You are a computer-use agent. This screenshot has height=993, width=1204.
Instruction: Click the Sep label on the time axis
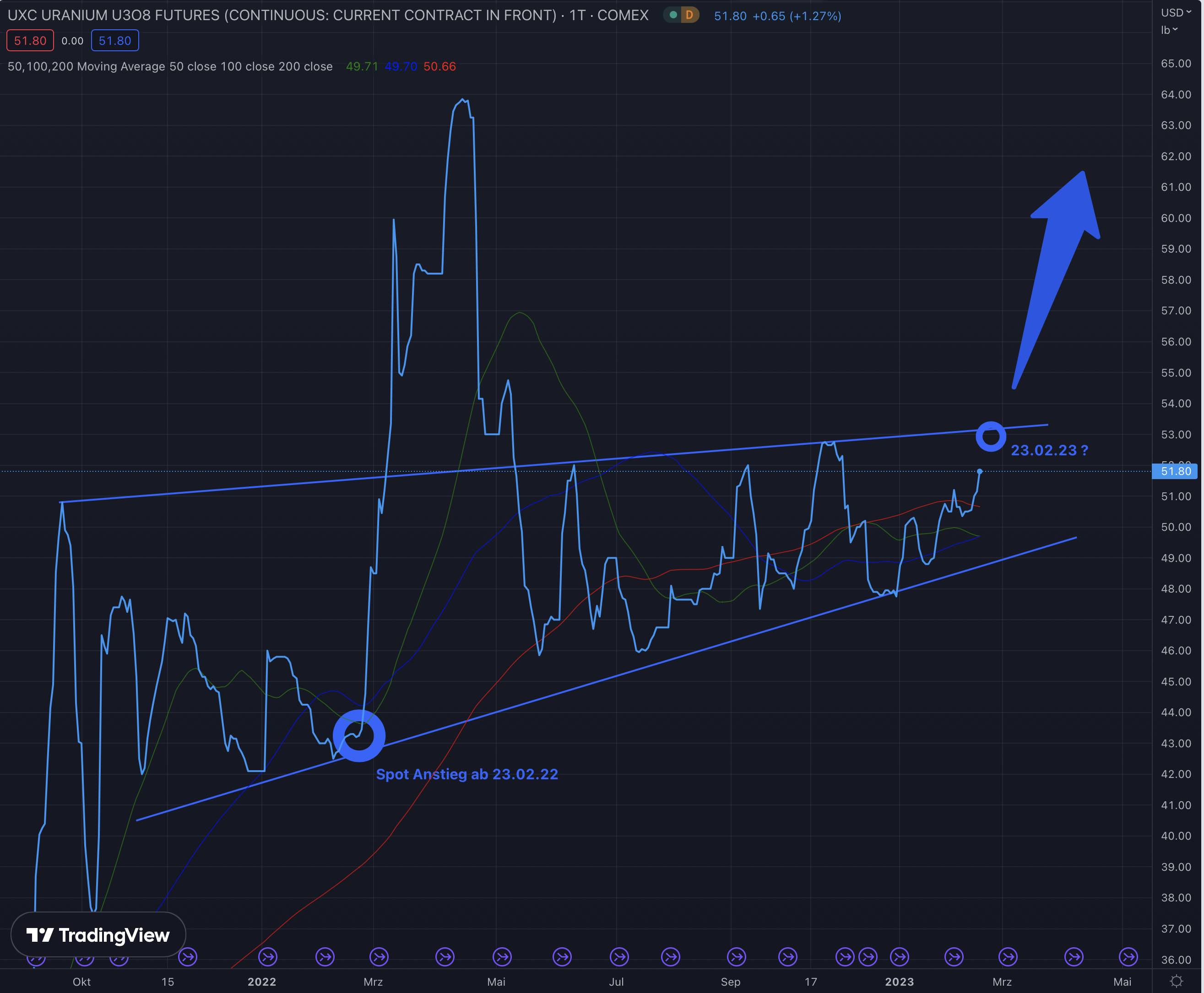click(x=730, y=982)
